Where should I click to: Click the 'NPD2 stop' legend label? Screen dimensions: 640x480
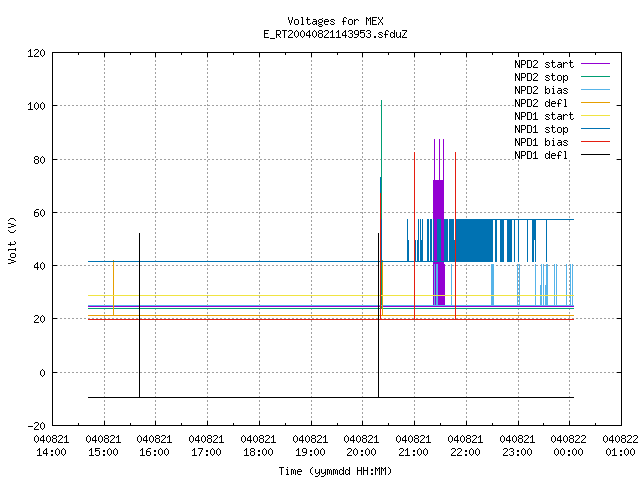[541, 77]
